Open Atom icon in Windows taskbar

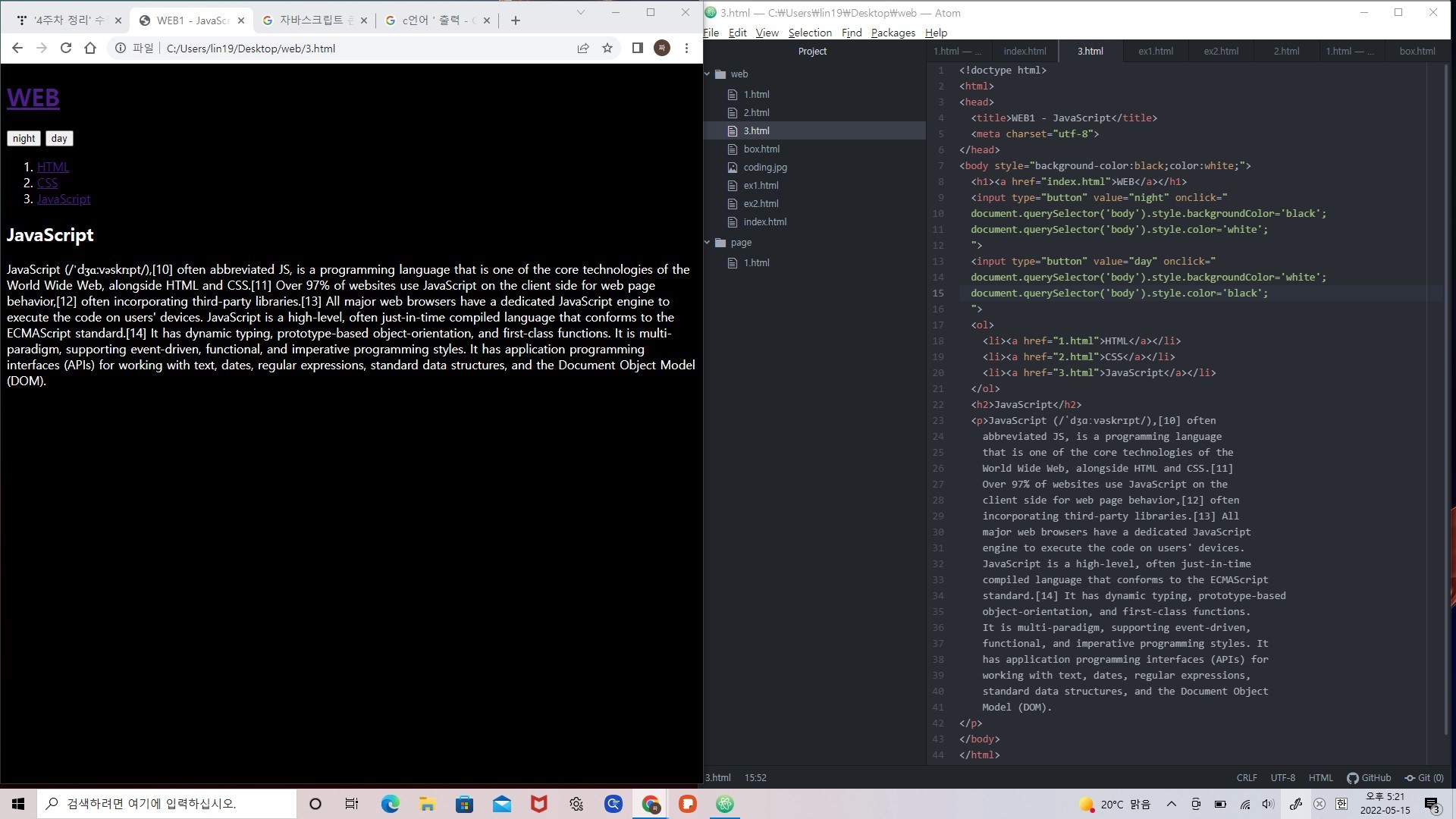[x=724, y=804]
